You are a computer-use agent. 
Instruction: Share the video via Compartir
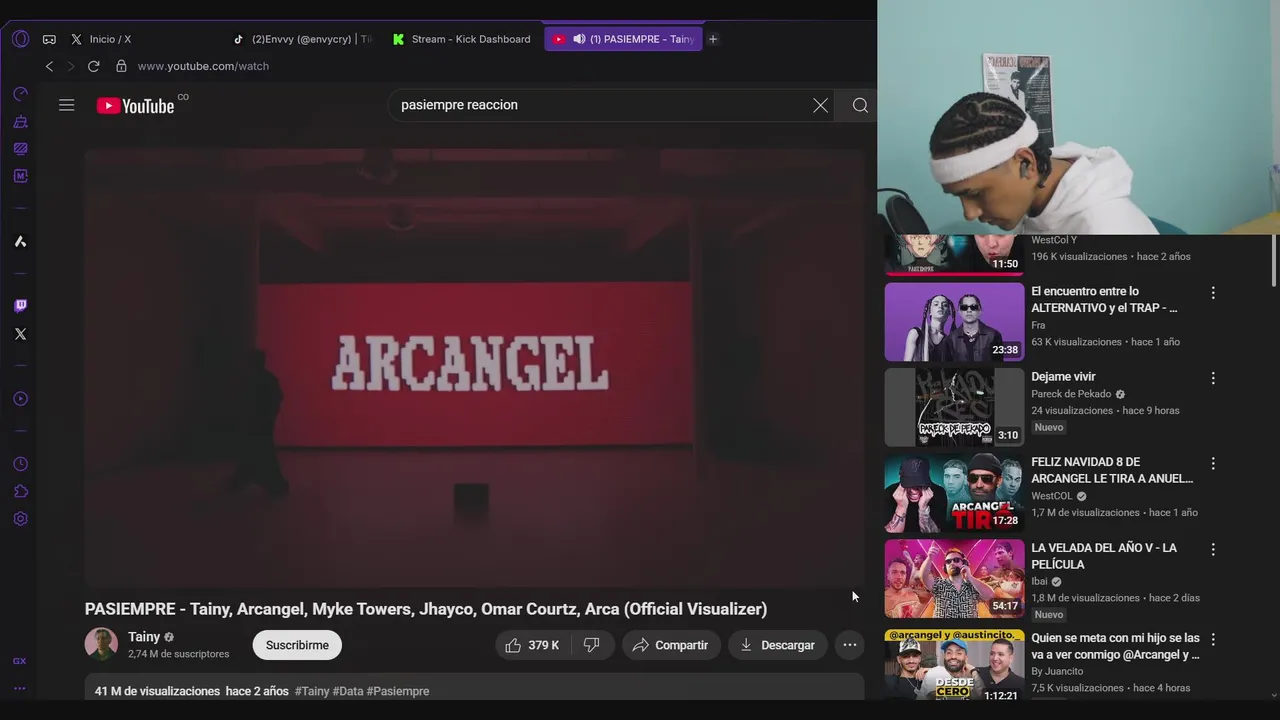click(671, 645)
